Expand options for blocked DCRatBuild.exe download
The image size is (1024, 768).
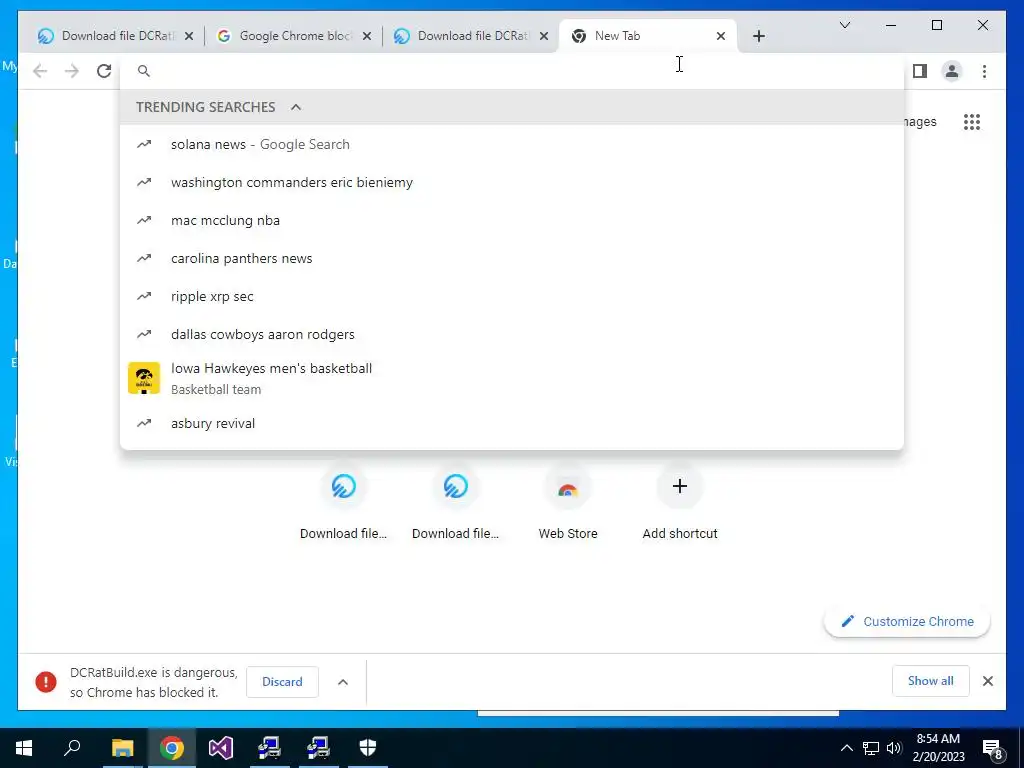343,682
